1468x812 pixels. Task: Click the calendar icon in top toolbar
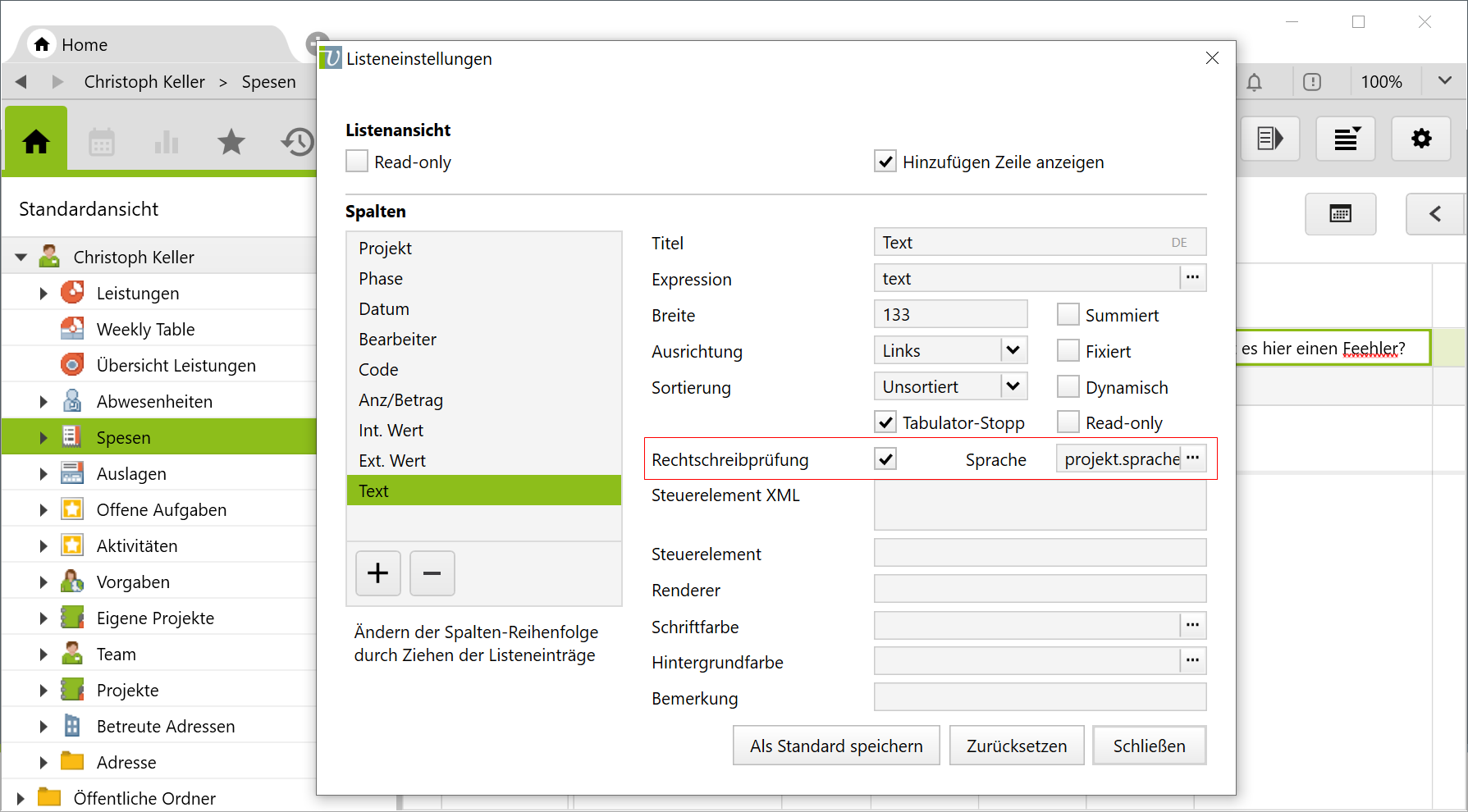click(x=102, y=142)
